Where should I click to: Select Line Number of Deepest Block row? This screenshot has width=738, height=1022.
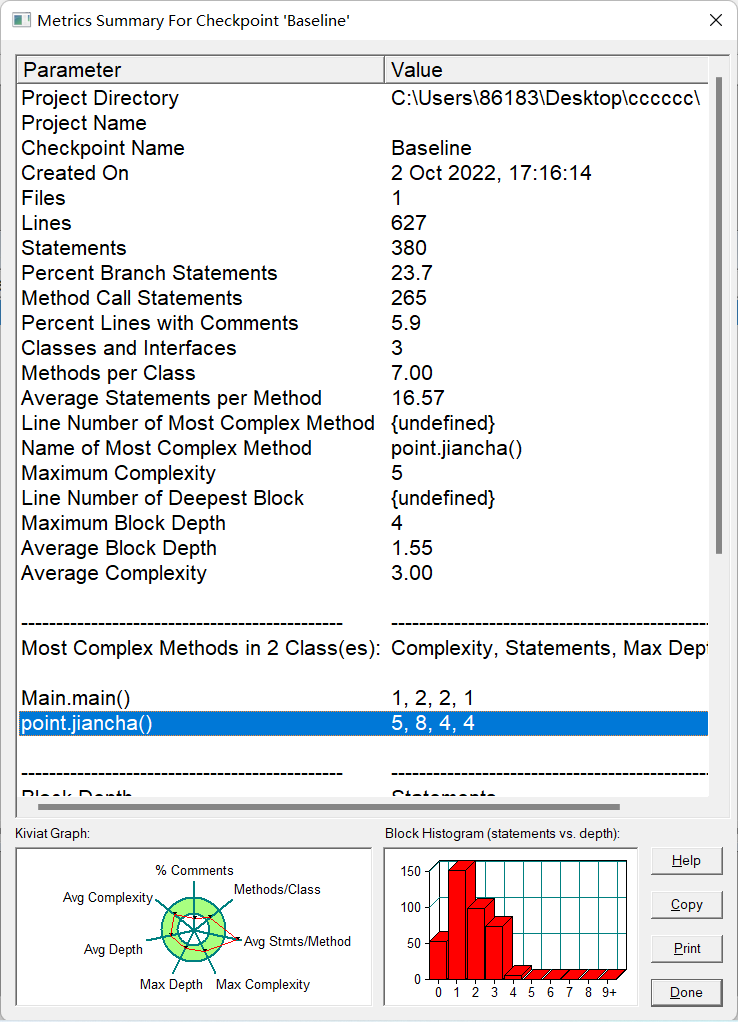(x=363, y=498)
